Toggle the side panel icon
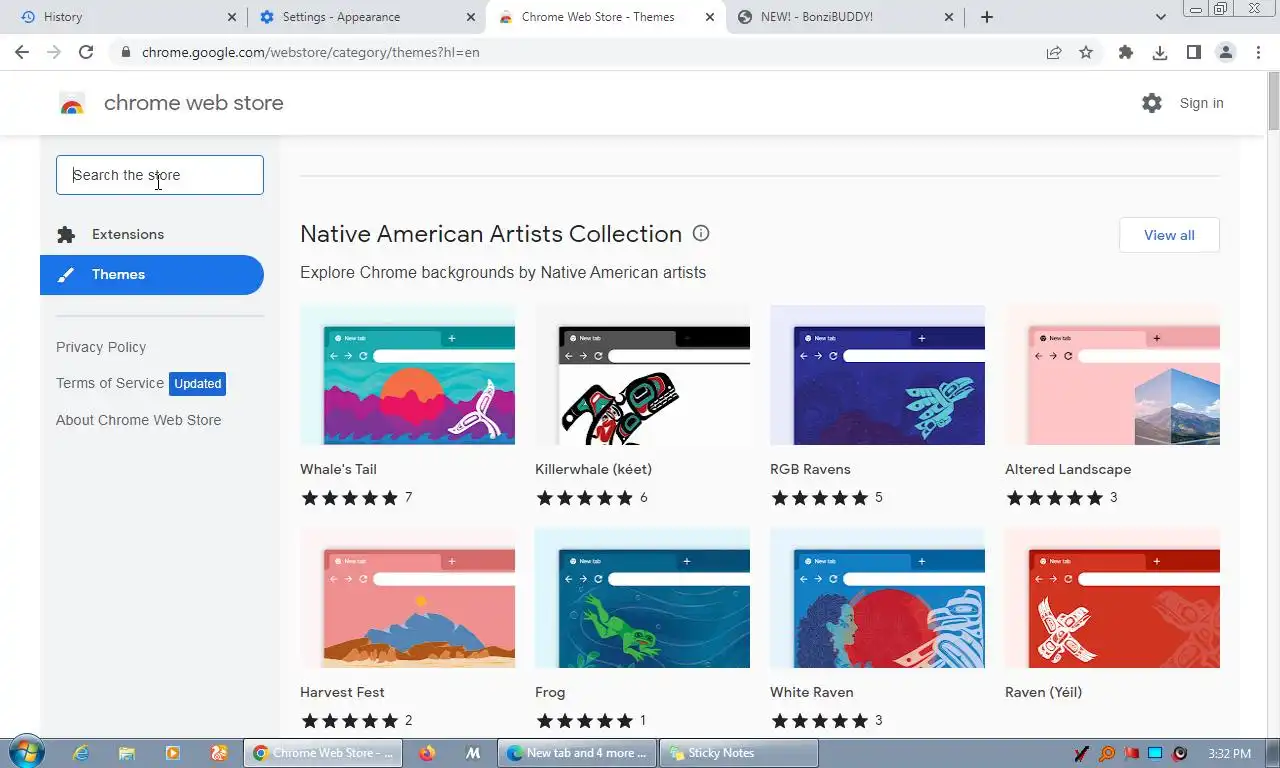This screenshot has height=768, width=1280. (x=1193, y=52)
